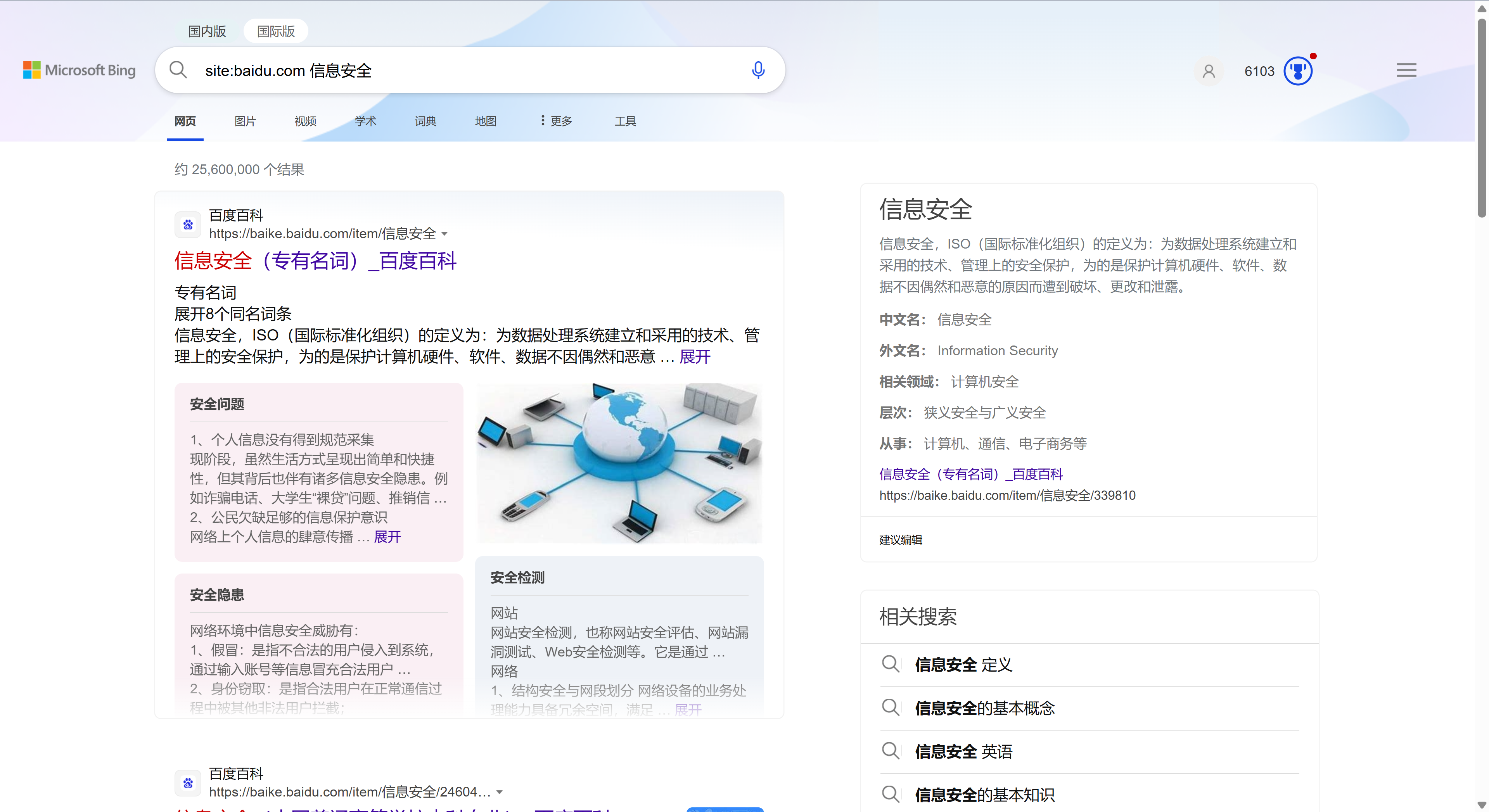This screenshot has height=812, width=1489.
Task: Switch to 国际版 search mode
Action: click(x=276, y=31)
